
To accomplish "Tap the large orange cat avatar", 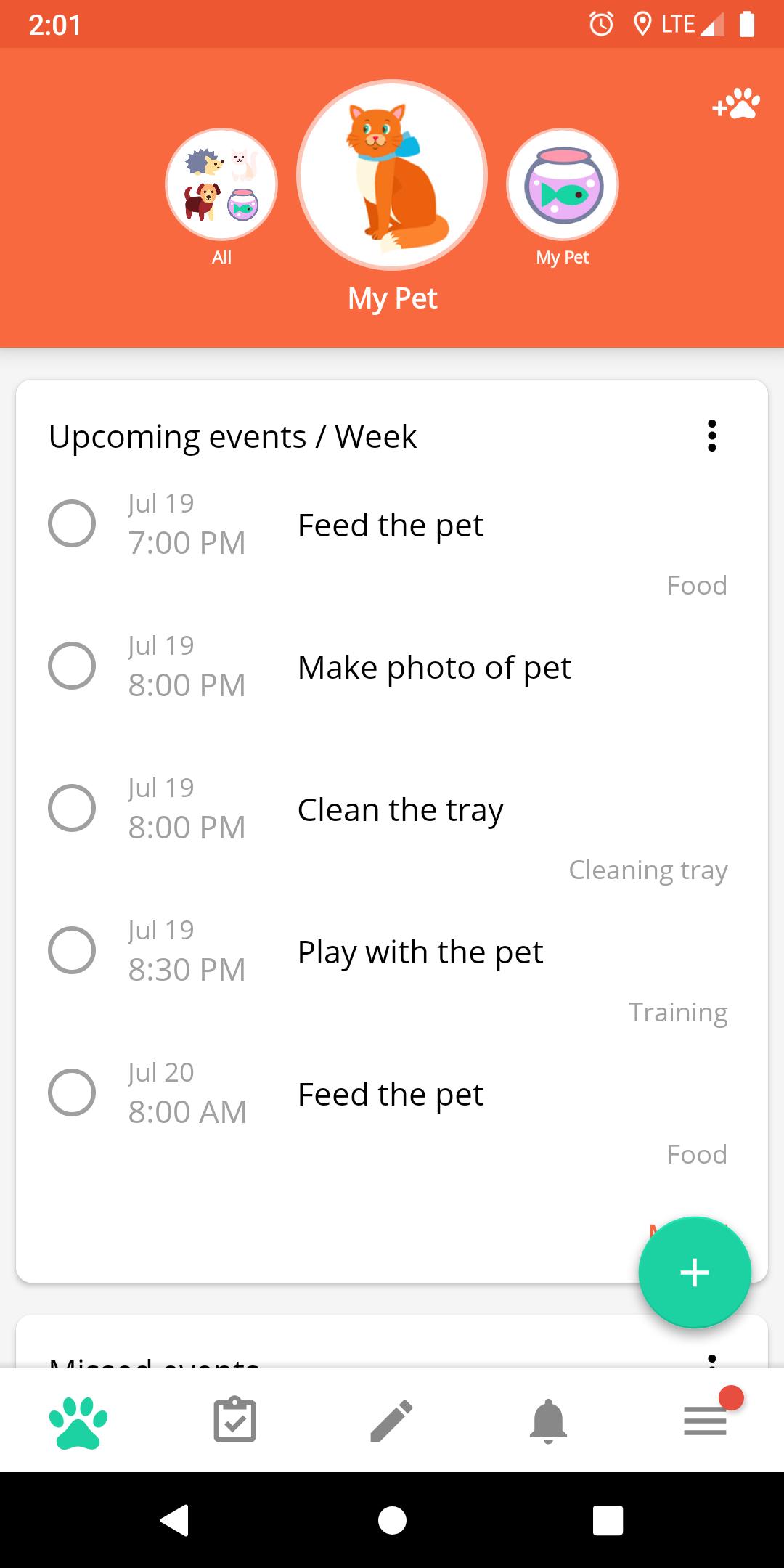I will click(392, 175).
